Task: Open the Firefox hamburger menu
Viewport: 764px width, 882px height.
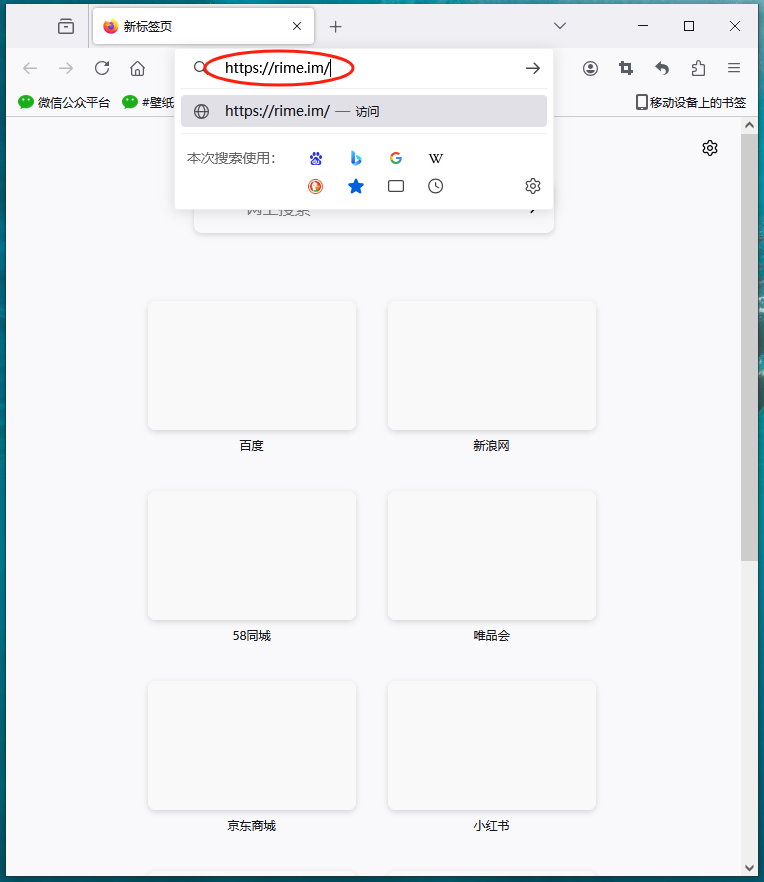Action: [x=734, y=68]
